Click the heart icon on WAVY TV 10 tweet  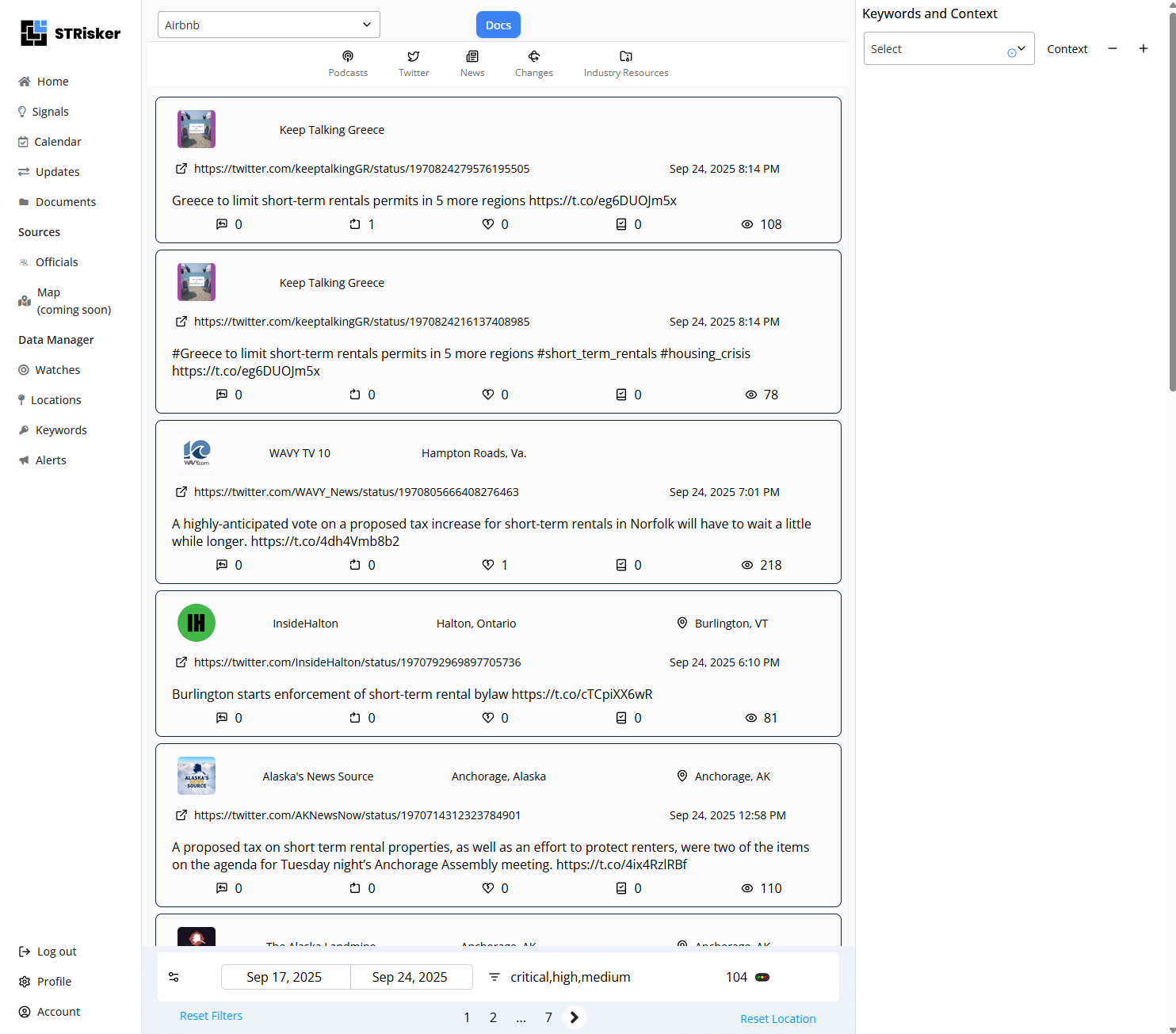pyautogui.click(x=488, y=565)
